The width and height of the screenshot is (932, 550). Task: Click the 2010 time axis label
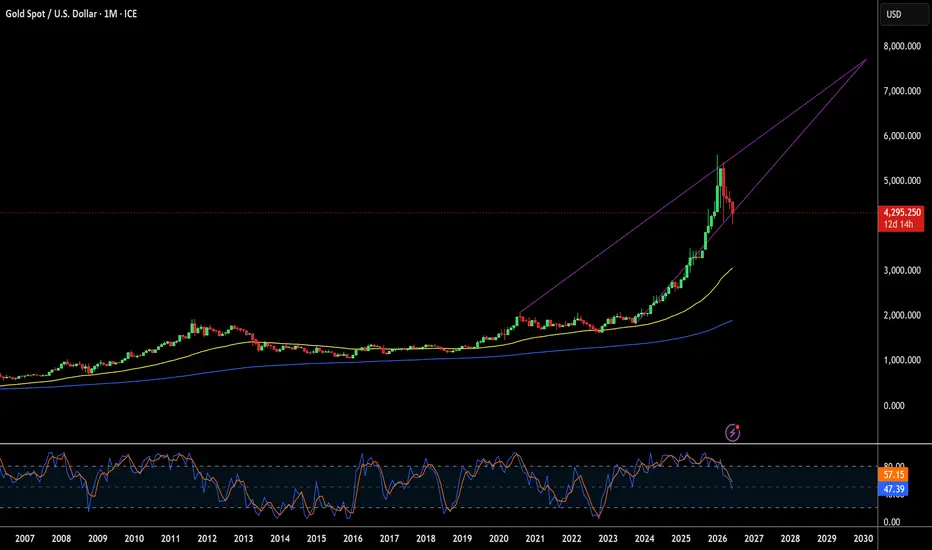point(134,538)
